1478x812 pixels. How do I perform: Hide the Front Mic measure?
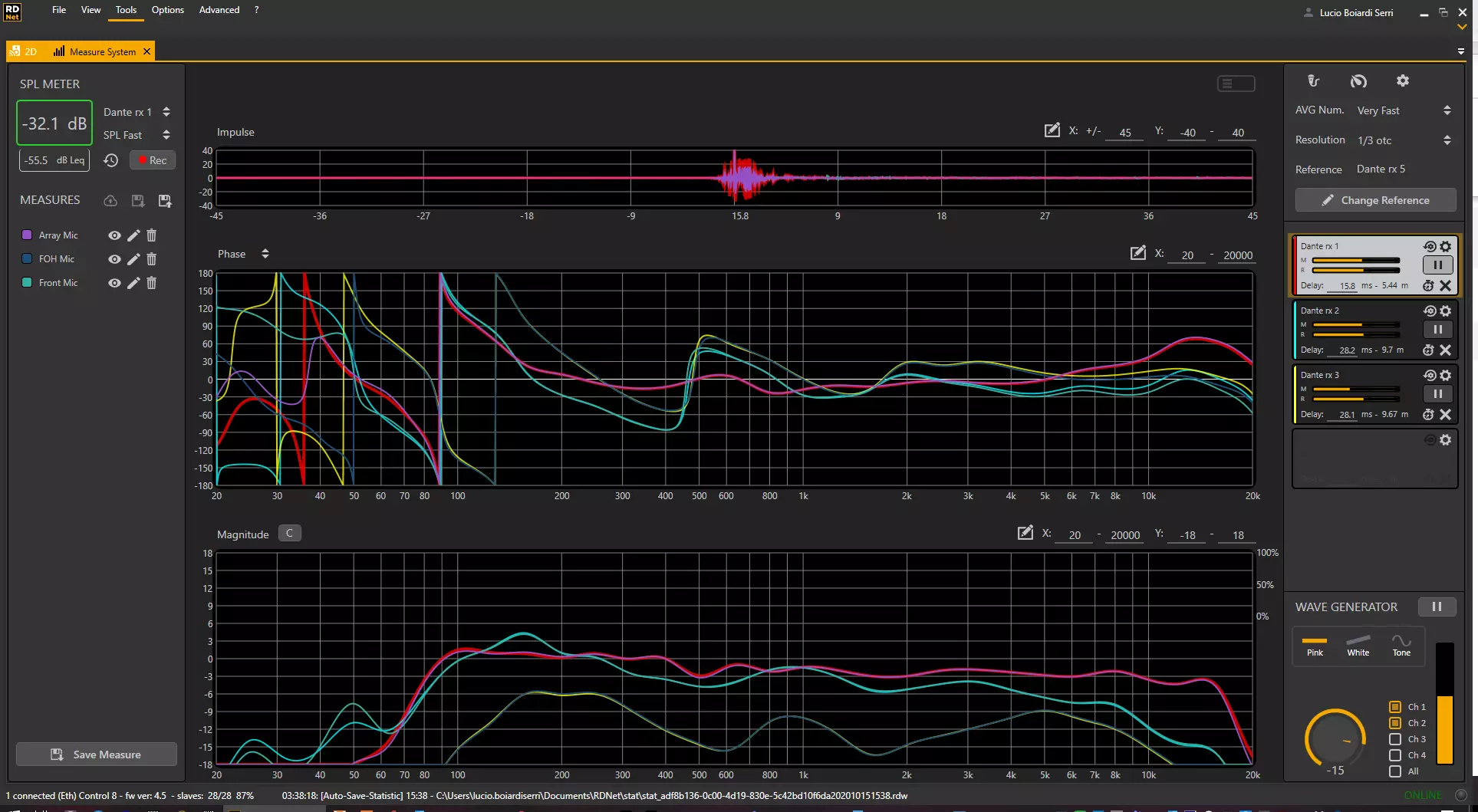click(114, 283)
